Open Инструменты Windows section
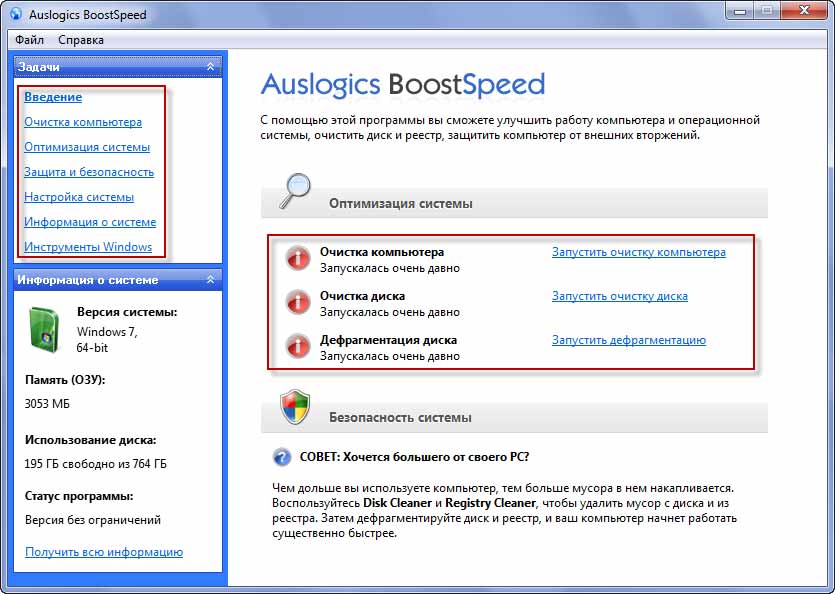Screen dimensions: 835x594 pyautogui.click(x=88, y=247)
